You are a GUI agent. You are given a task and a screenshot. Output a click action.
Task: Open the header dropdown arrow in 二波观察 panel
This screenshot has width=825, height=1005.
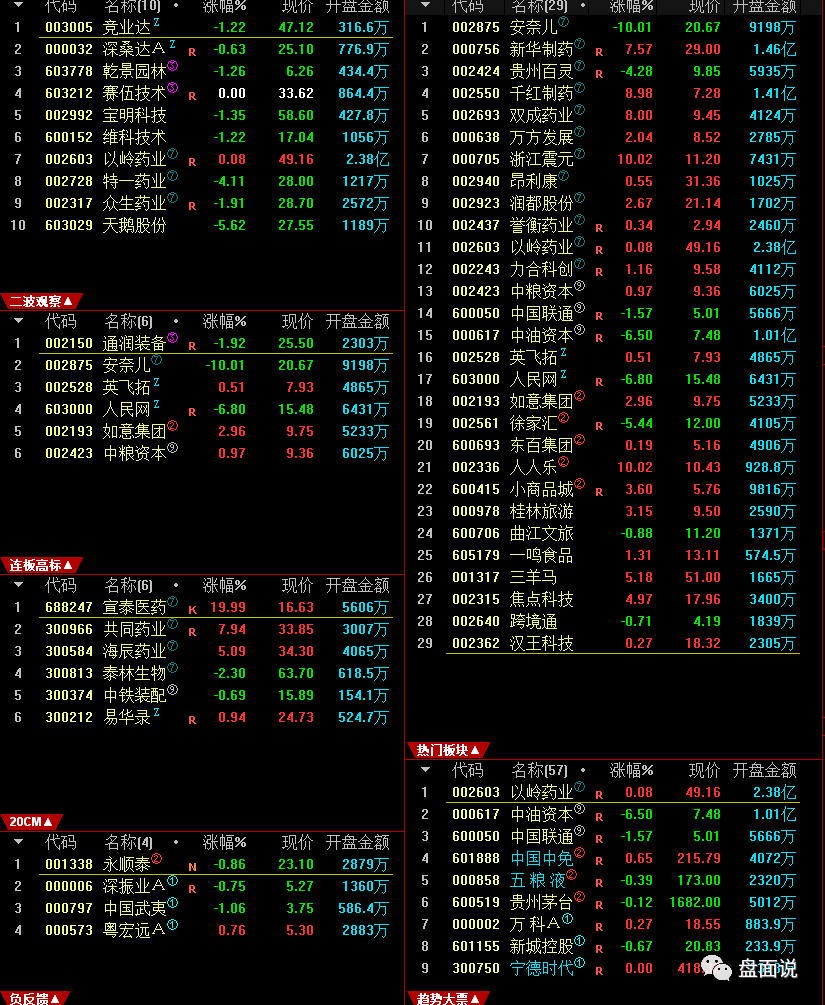(x=19, y=320)
